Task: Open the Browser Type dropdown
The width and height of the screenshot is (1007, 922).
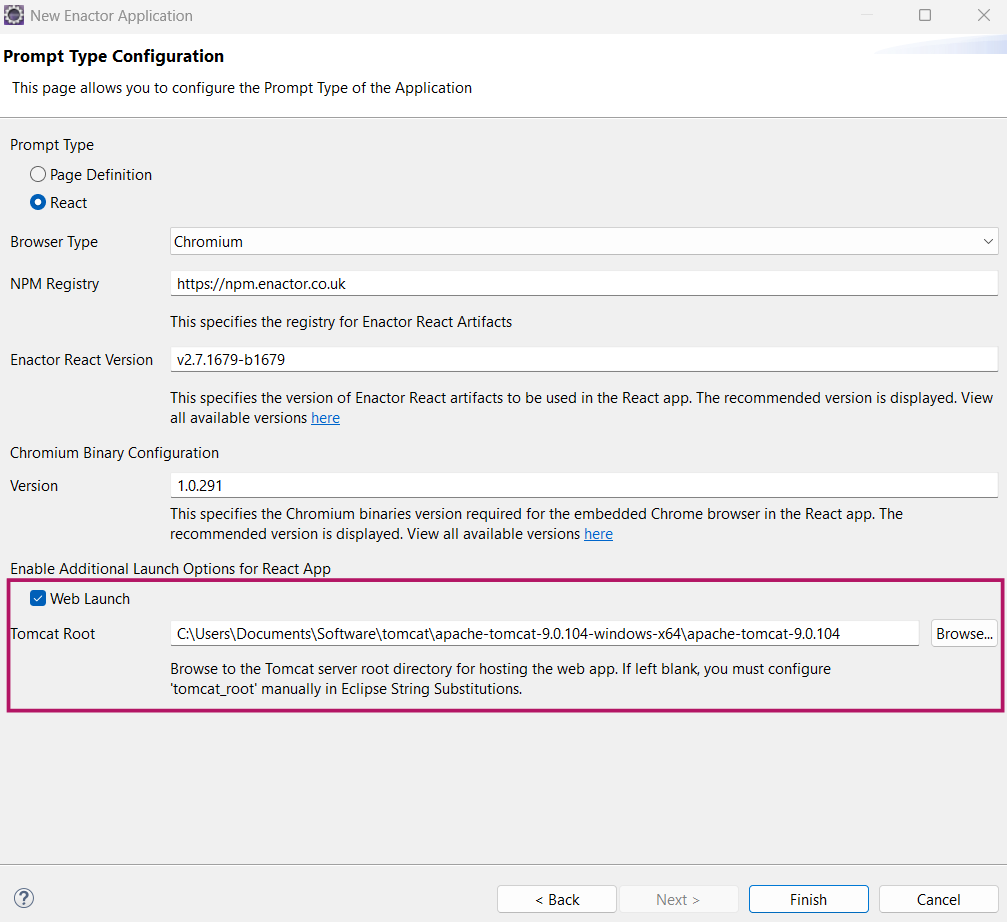Action: coord(584,242)
